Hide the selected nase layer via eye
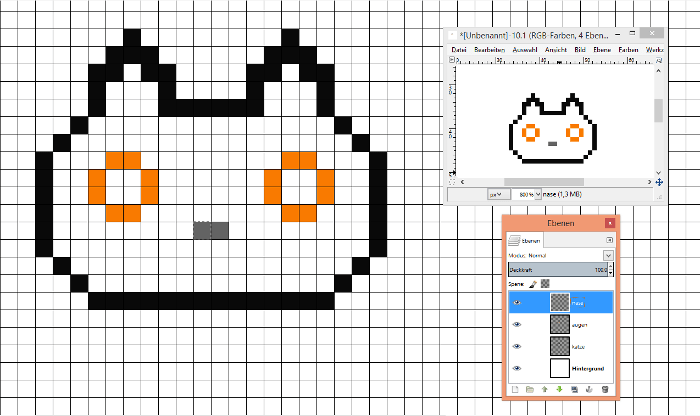This screenshot has width=700, height=416. tap(517, 303)
